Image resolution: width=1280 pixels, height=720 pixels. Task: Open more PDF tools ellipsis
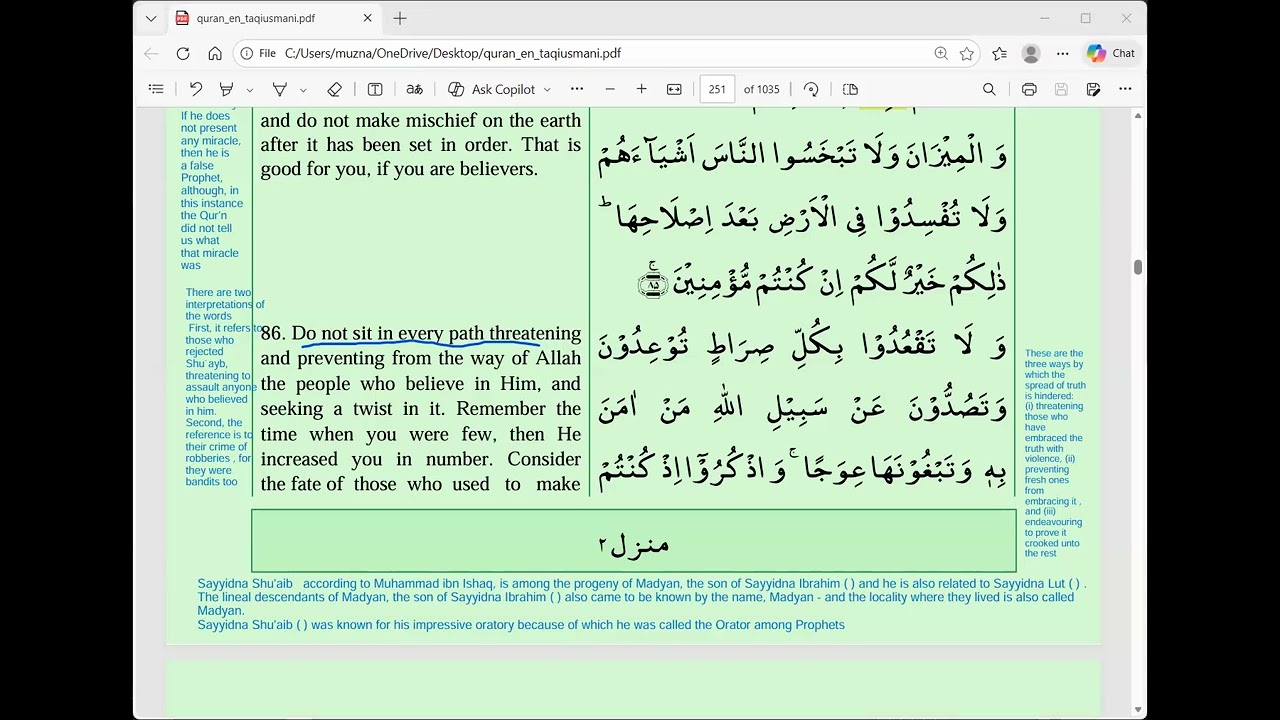tap(577, 89)
